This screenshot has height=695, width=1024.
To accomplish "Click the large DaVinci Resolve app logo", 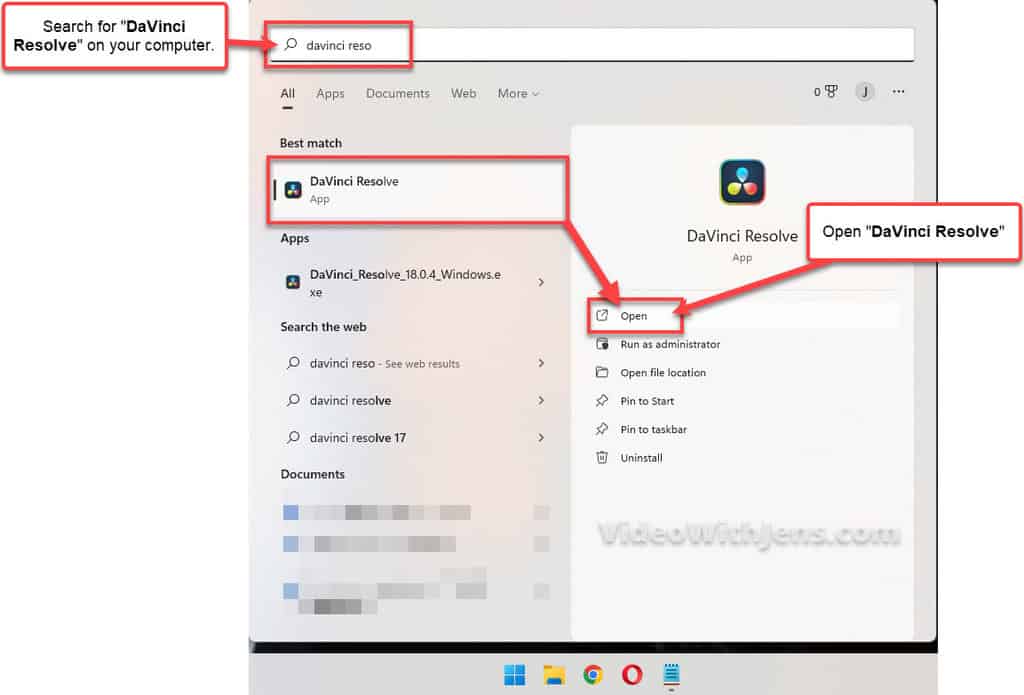I will pyautogui.click(x=742, y=182).
